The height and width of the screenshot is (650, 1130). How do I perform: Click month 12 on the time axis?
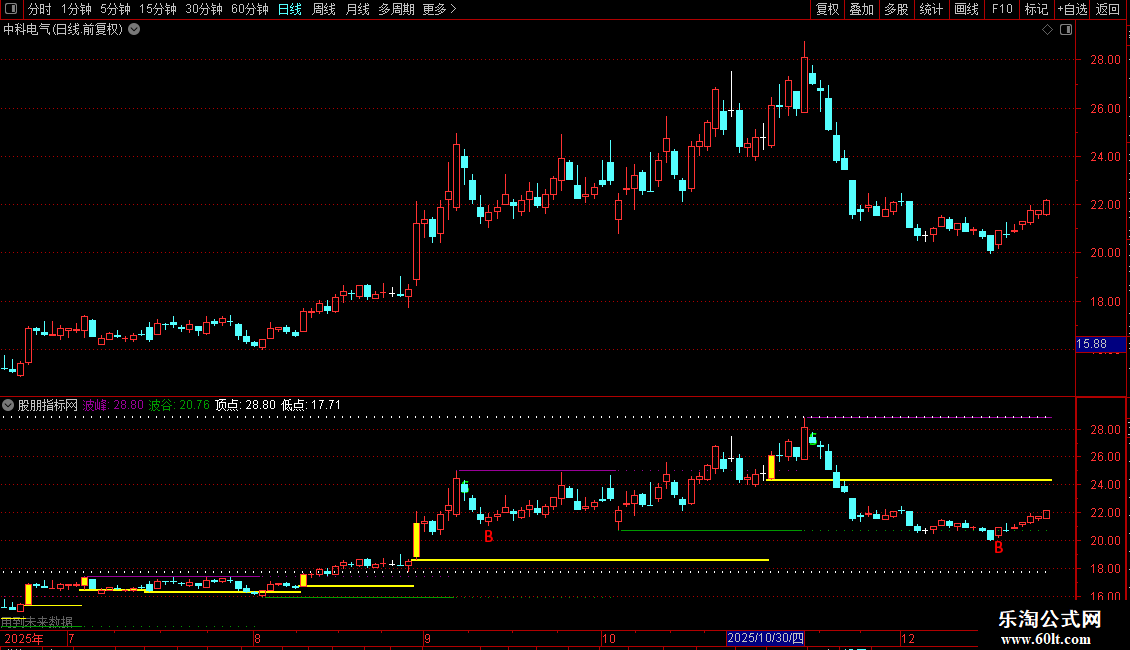tap(907, 638)
